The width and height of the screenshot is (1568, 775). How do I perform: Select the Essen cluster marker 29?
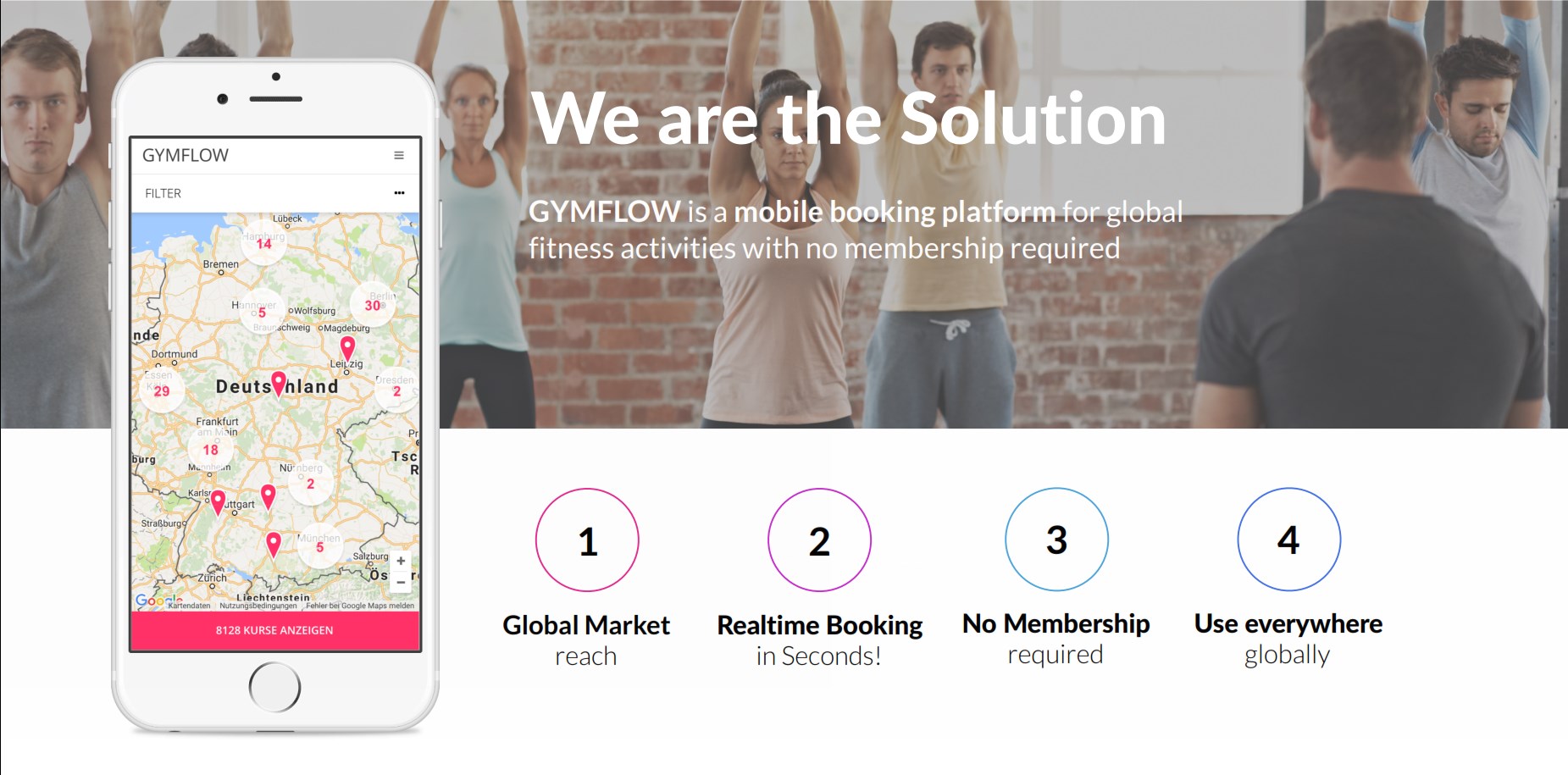point(162,390)
